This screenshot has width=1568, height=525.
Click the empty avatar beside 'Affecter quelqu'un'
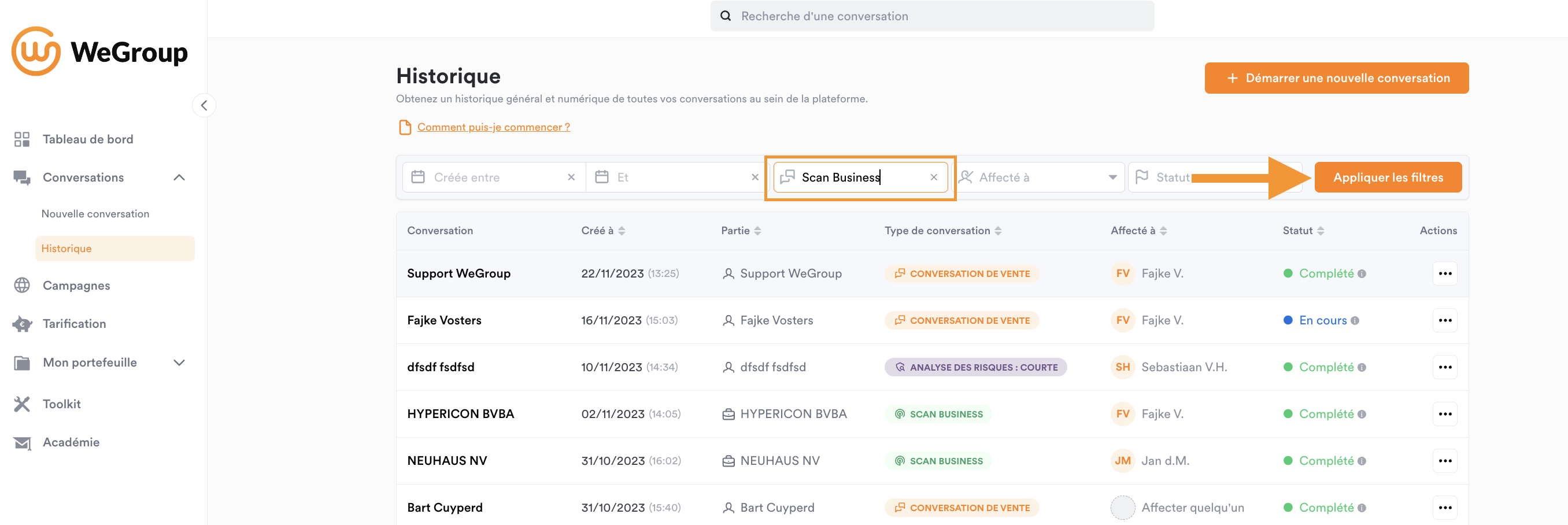1122,507
